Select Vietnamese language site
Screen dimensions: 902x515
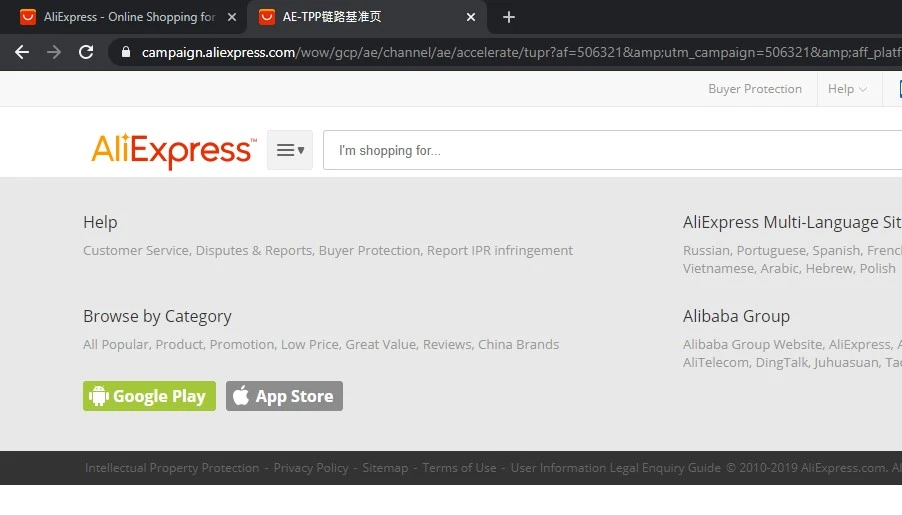click(718, 268)
